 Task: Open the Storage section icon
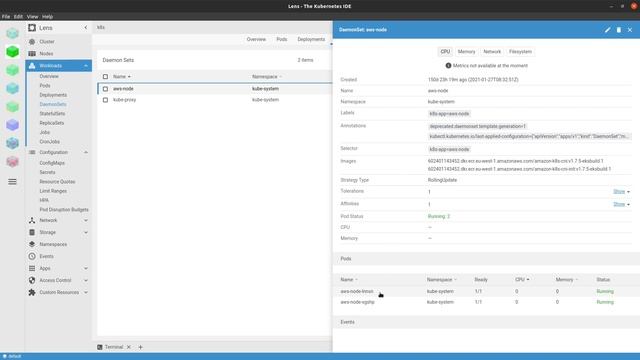pos(32,232)
